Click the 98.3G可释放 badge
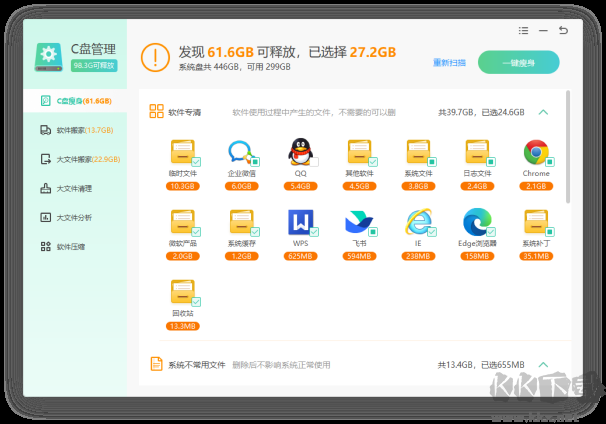Screen dimensions: 606x424 (94, 65)
